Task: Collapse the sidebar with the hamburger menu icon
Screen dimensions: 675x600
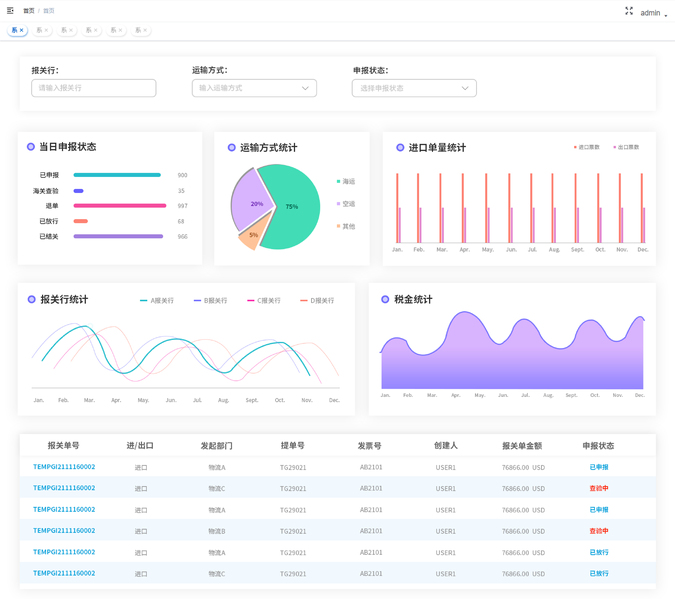Action: point(10,10)
